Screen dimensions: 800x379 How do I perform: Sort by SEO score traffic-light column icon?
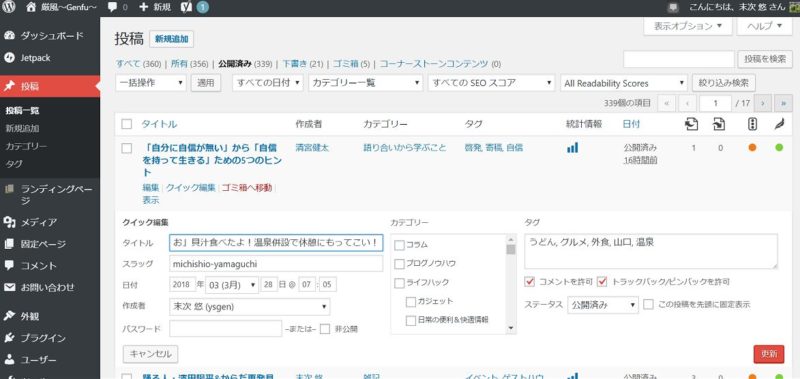tap(752, 124)
